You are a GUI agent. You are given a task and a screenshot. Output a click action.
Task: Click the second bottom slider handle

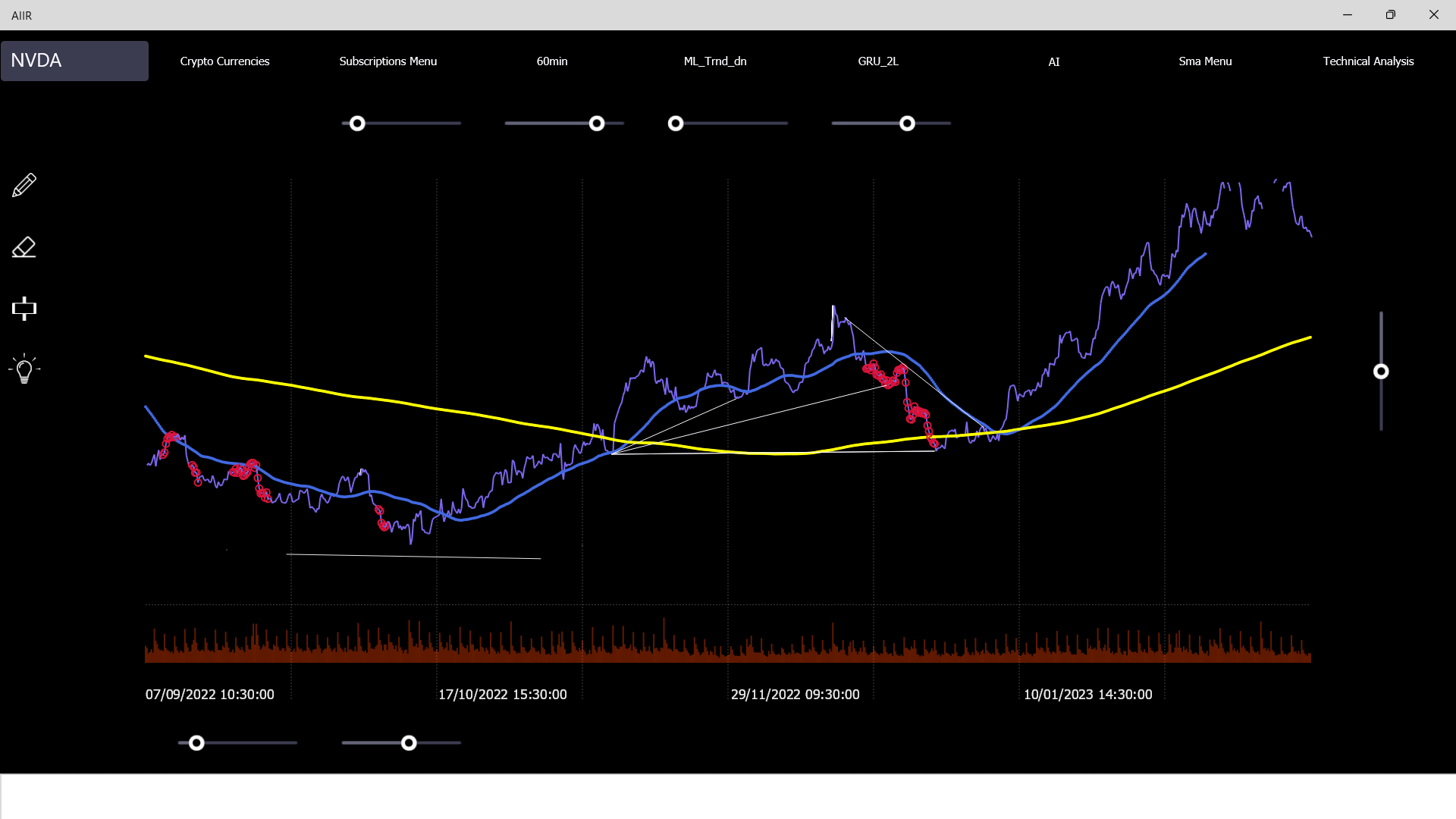[x=409, y=743]
